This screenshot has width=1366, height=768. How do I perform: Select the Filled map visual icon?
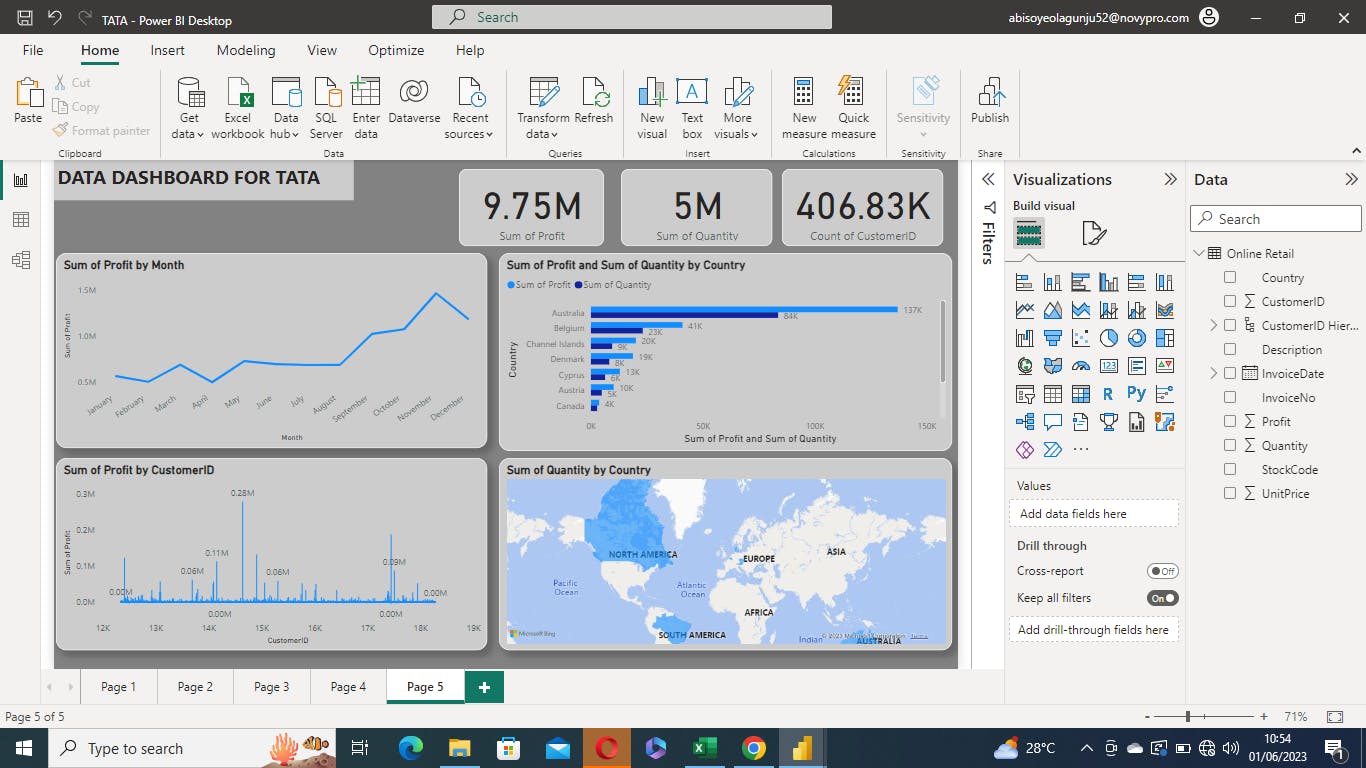click(x=1052, y=366)
